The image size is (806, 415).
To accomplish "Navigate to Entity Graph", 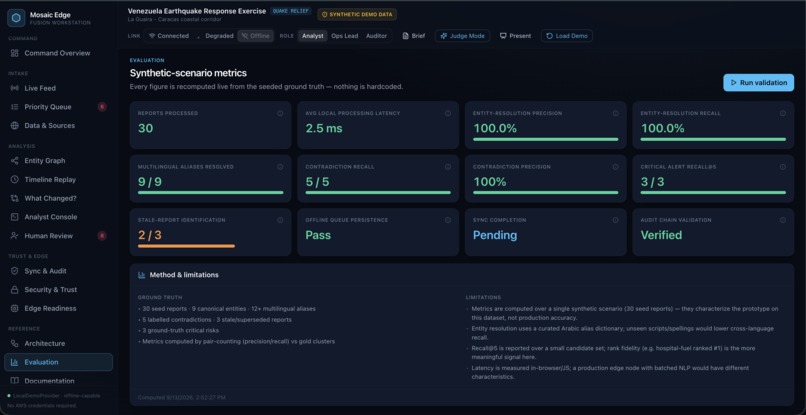I will [58, 160].
